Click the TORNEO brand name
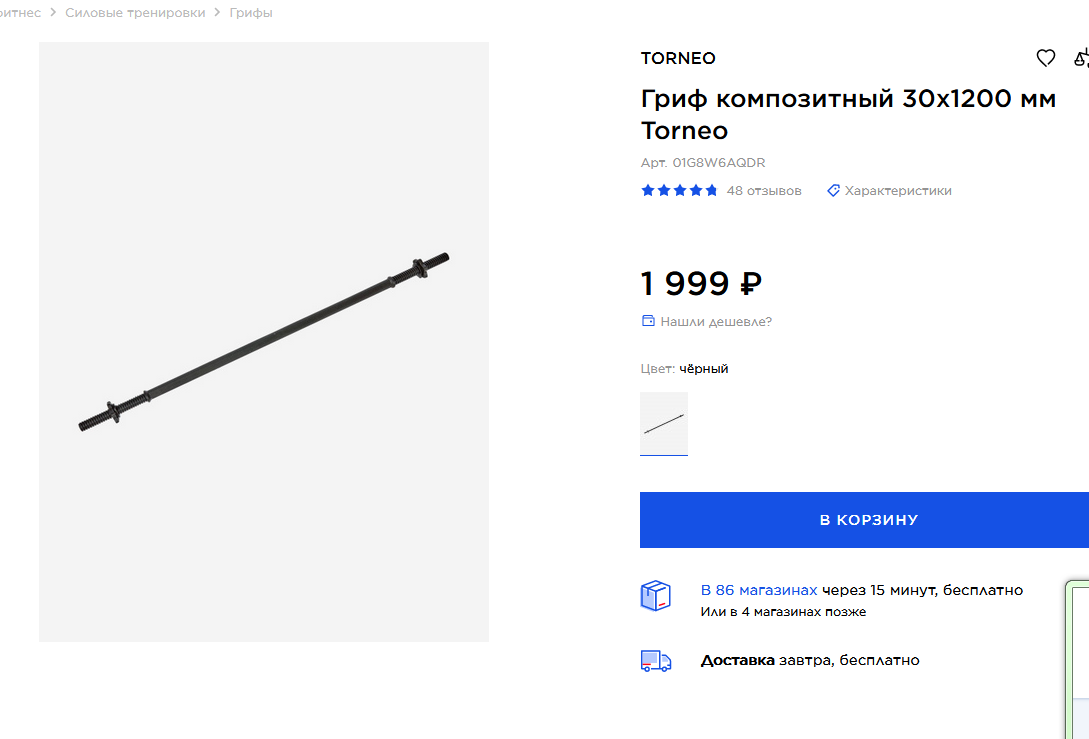Image resolution: width=1089 pixels, height=739 pixels. pos(678,58)
